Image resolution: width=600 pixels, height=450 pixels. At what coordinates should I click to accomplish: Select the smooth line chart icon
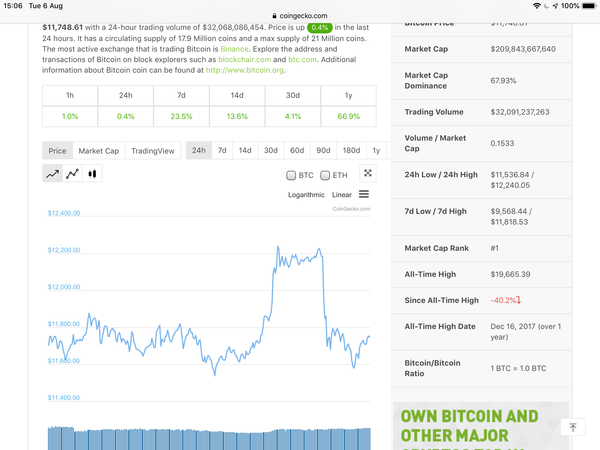tap(52, 174)
